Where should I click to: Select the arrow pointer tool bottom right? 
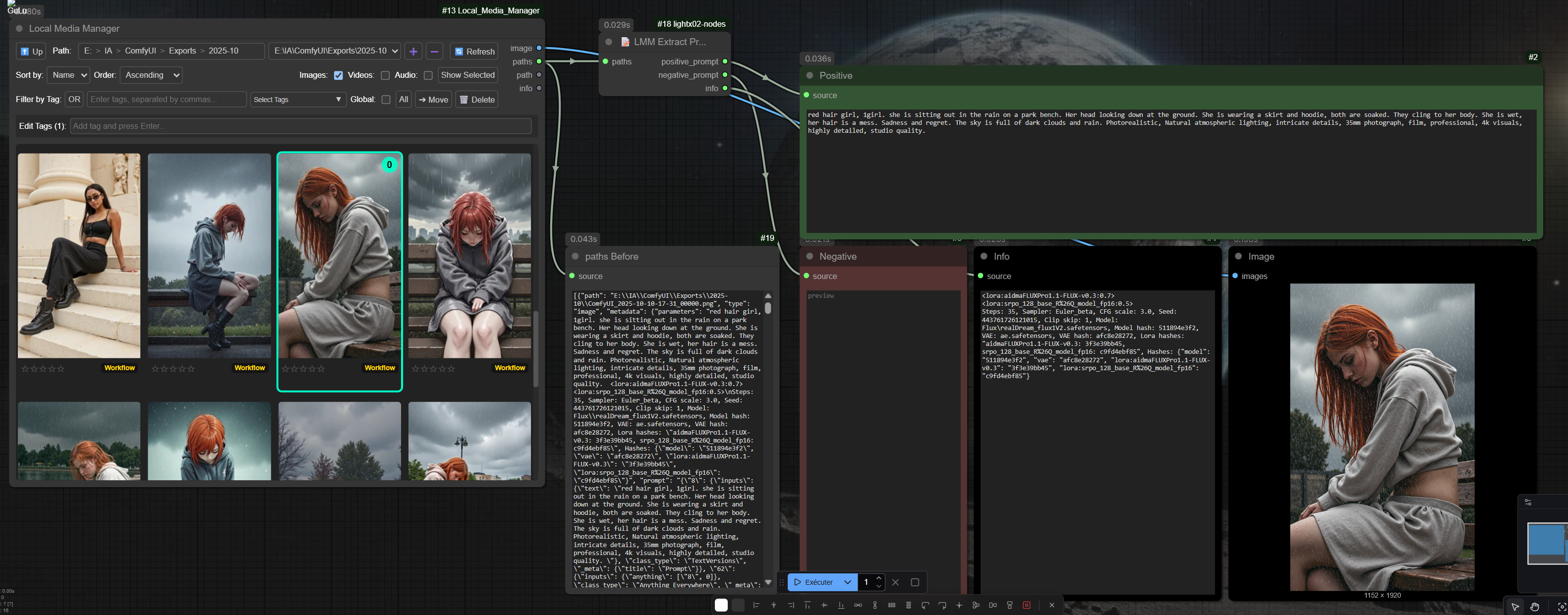(x=1515, y=607)
